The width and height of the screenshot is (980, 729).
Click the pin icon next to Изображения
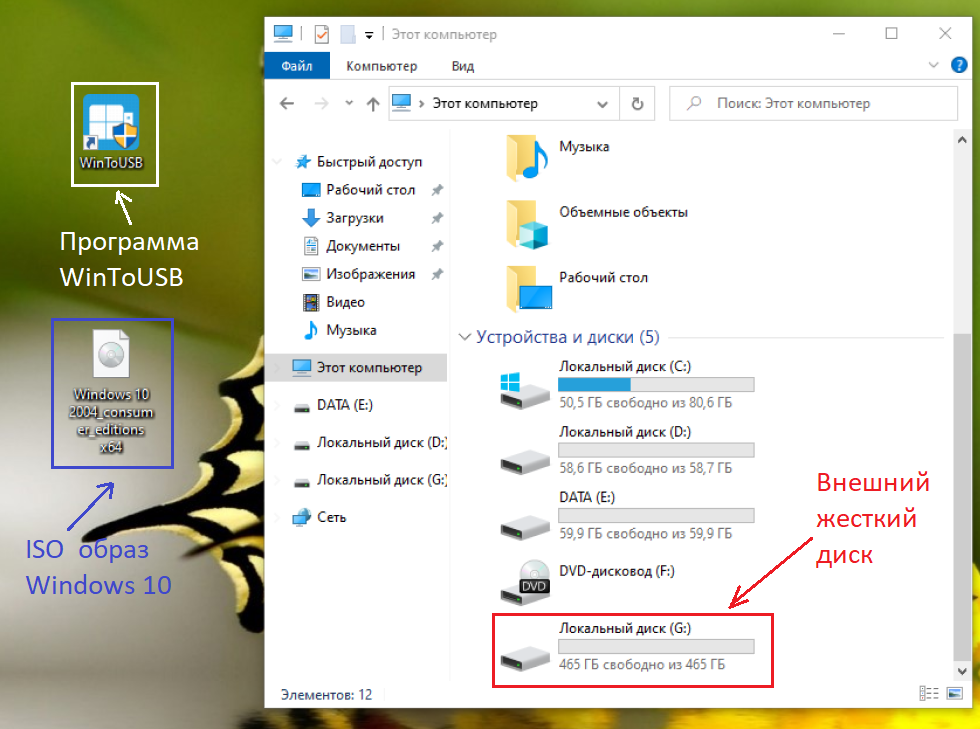point(437,274)
